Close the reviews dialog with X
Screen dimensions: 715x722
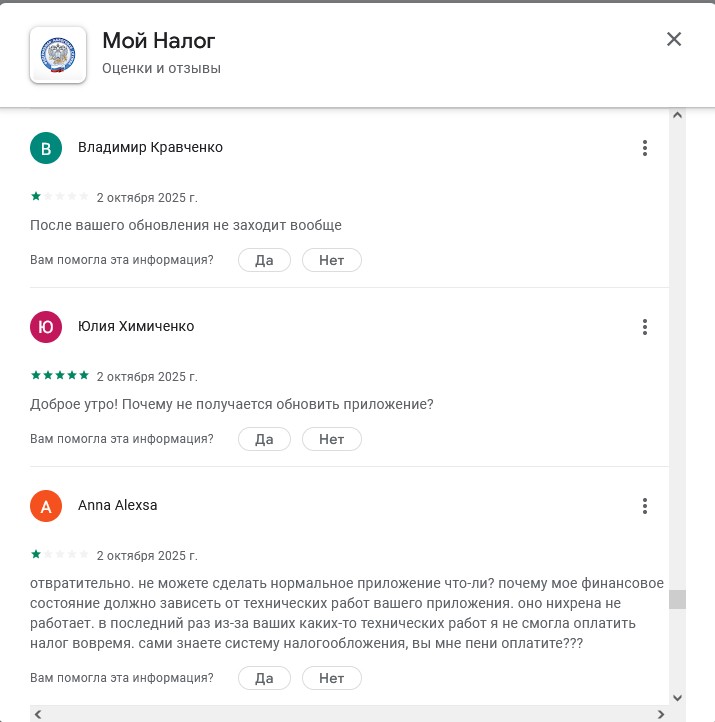click(674, 40)
